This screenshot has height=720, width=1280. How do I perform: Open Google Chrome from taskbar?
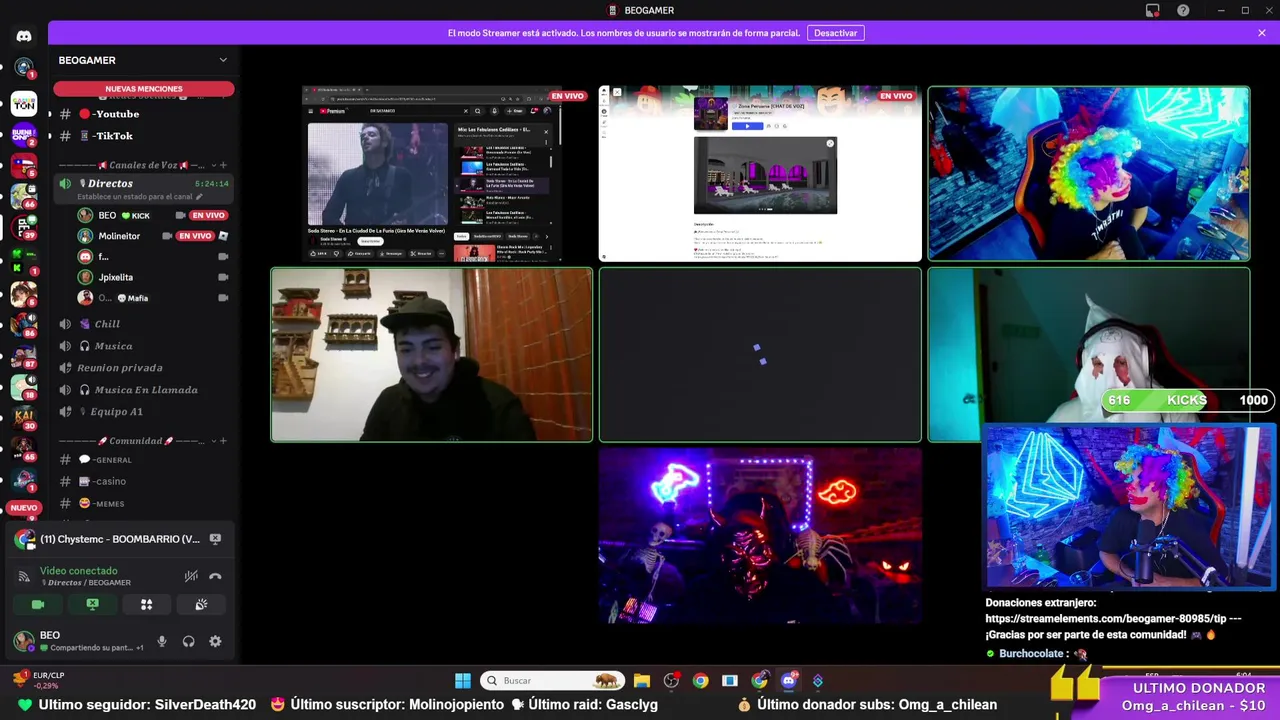(700, 681)
